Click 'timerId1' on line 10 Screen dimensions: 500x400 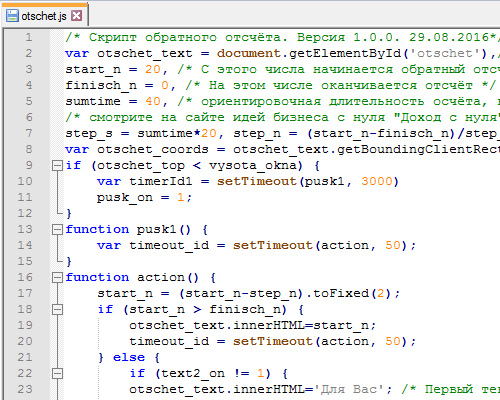(161, 181)
